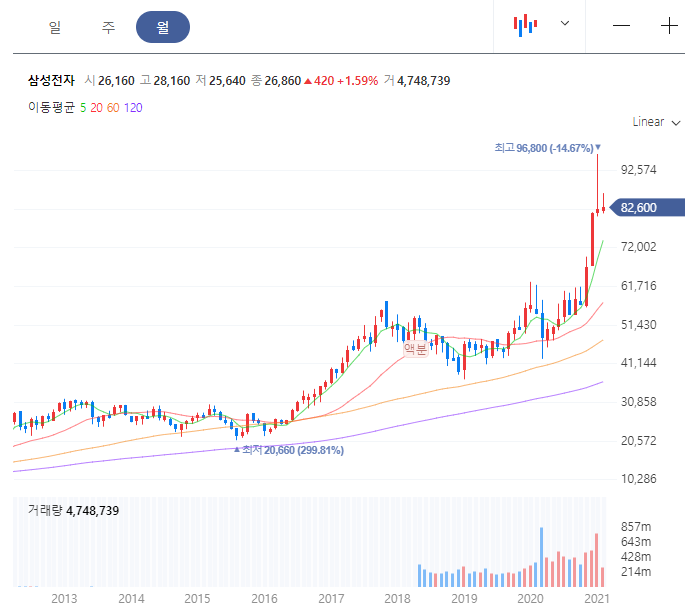Switch to the 주 (weekly) chart tab
The image size is (685, 613).
[109, 27]
